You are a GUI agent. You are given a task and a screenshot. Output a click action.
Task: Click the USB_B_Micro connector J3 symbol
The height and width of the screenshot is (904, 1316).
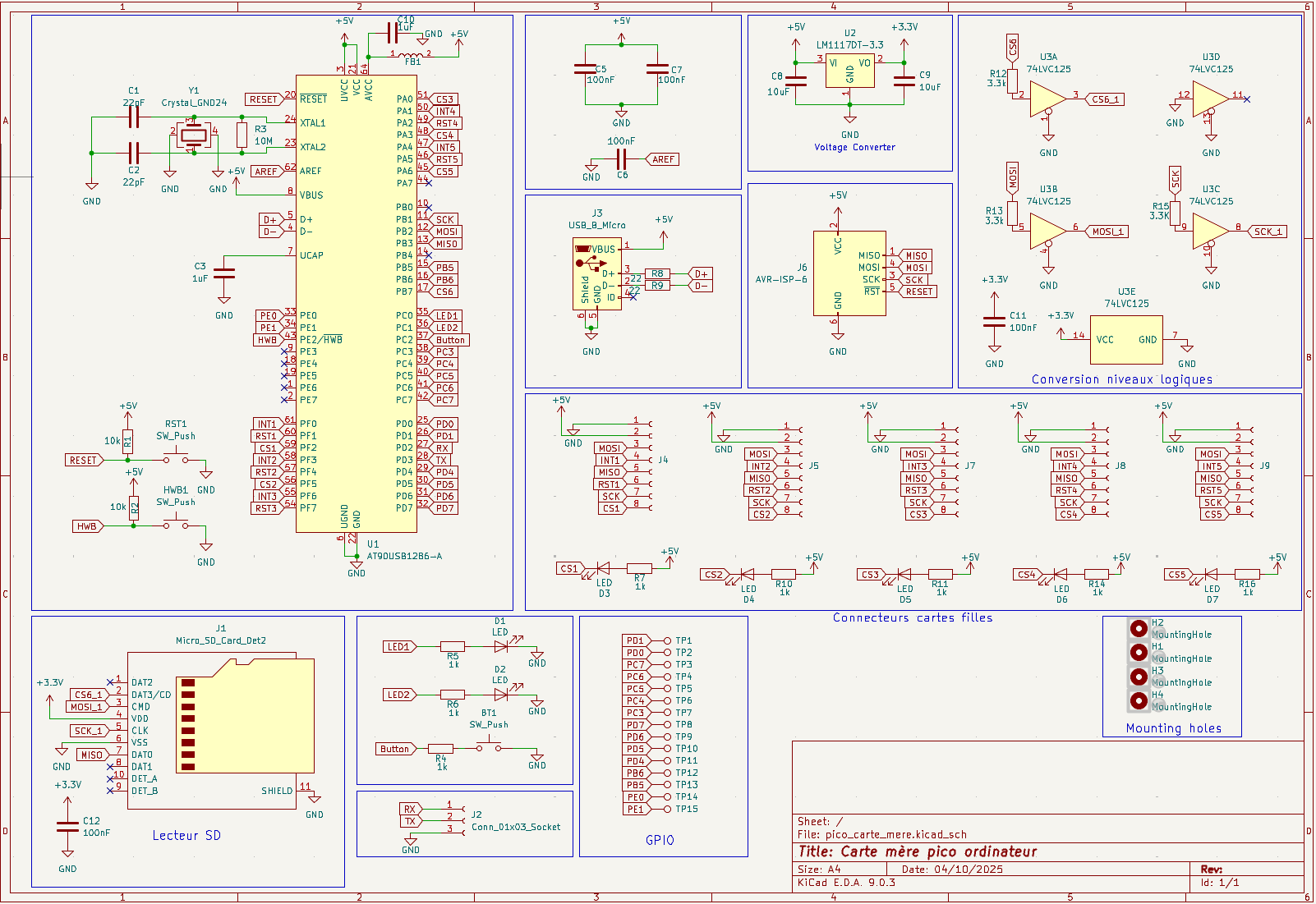[x=596, y=274]
